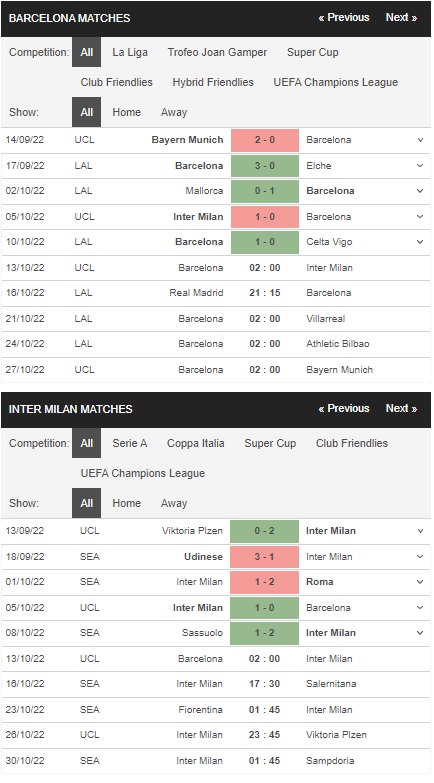Open chevron for Mallorca 0-1 Barcelona match

(420, 191)
